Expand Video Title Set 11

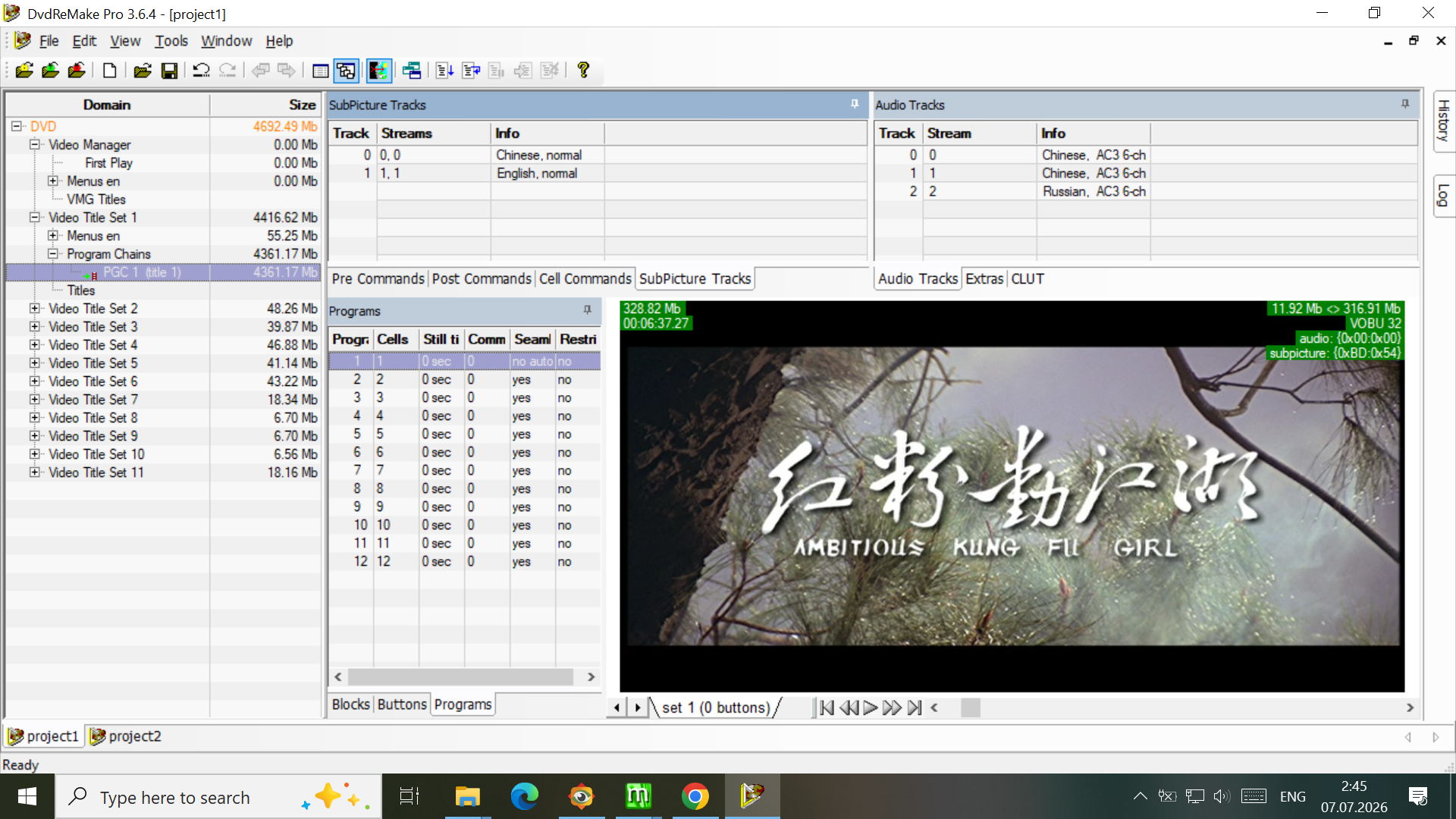click(x=35, y=472)
